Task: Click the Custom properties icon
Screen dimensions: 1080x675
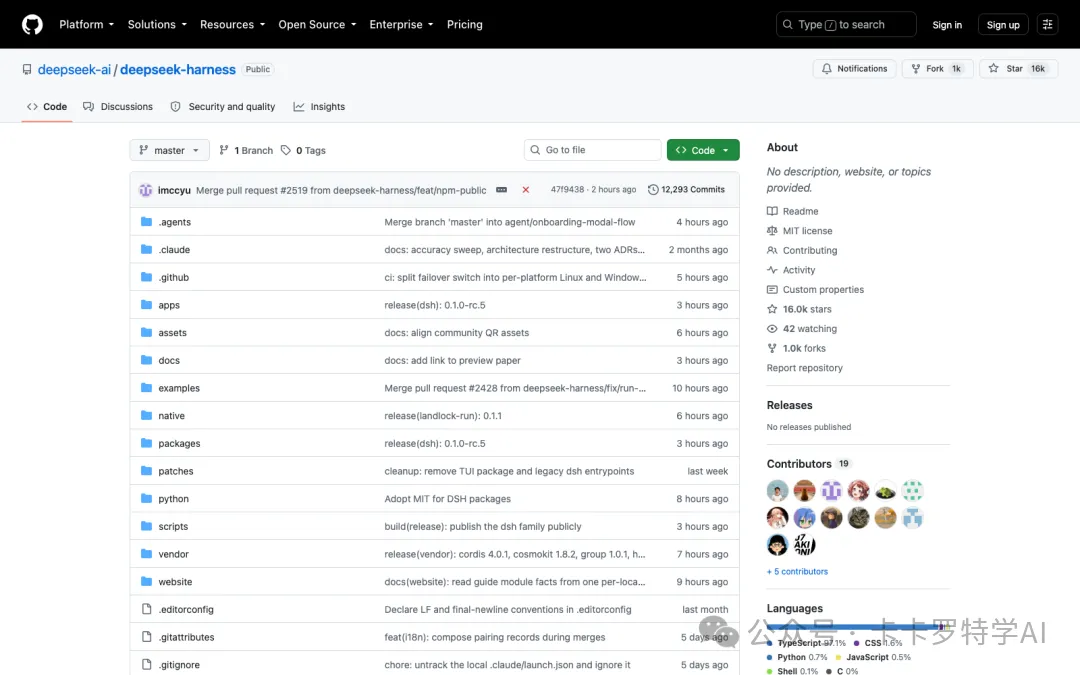Action: (772, 289)
